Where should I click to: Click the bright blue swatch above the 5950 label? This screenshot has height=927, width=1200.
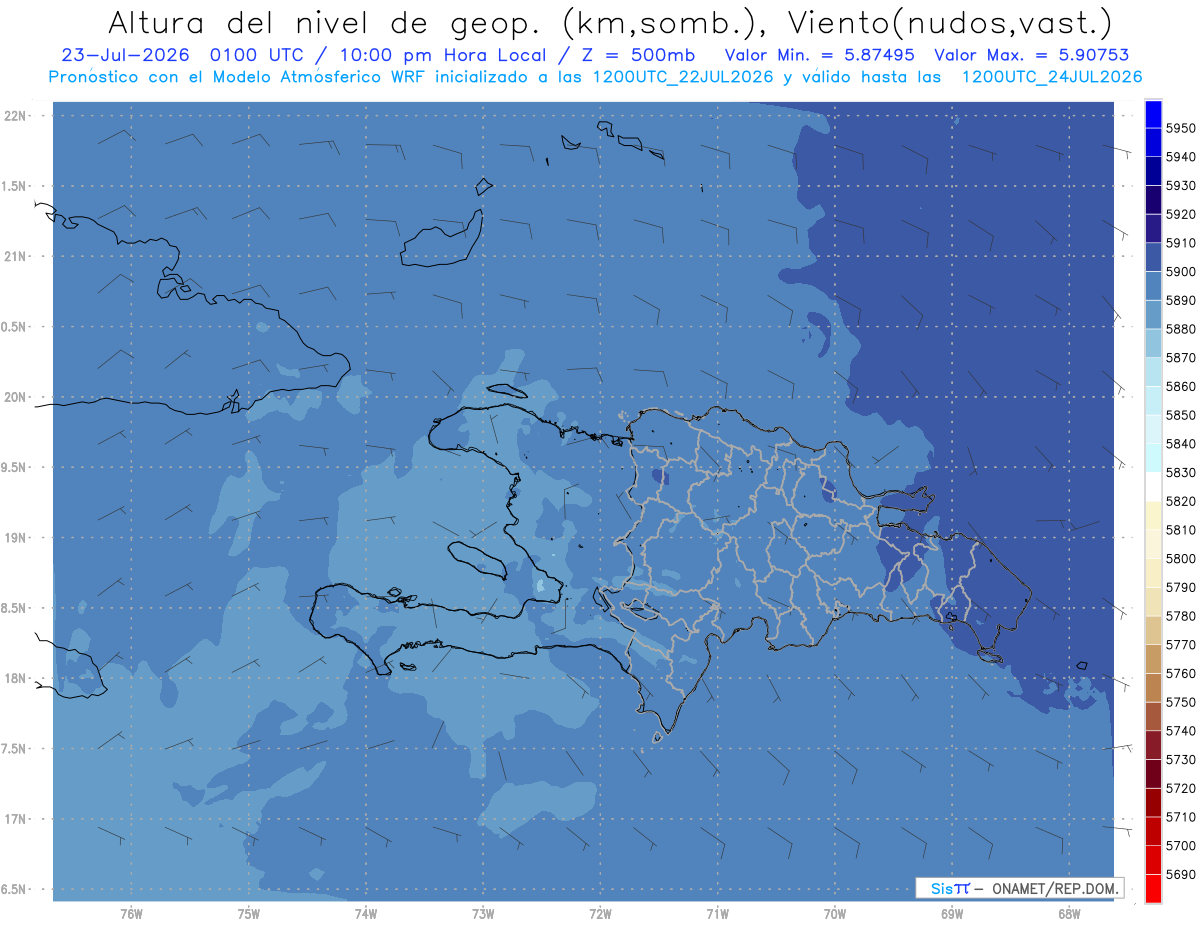tap(1153, 114)
